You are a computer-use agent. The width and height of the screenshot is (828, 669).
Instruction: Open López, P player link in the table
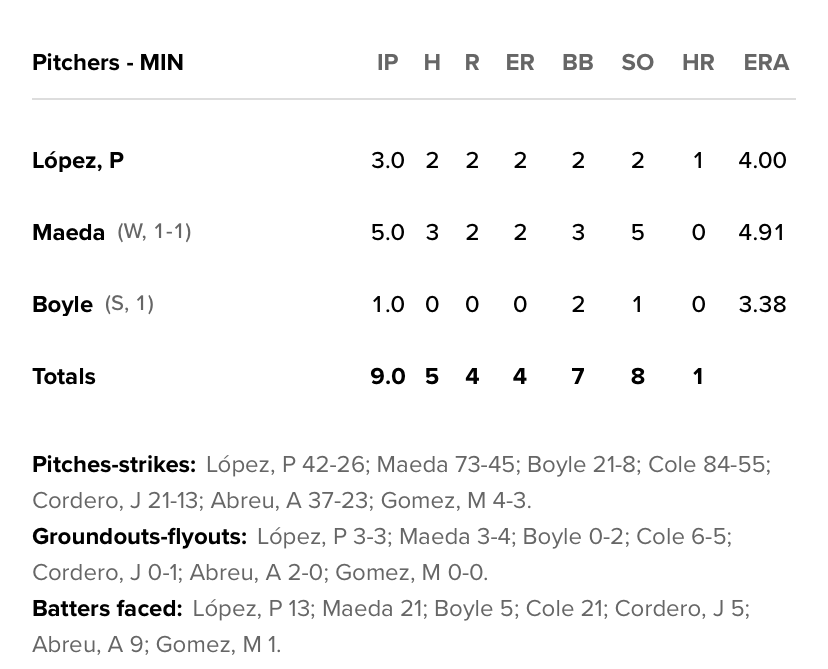pyautogui.click(x=78, y=161)
